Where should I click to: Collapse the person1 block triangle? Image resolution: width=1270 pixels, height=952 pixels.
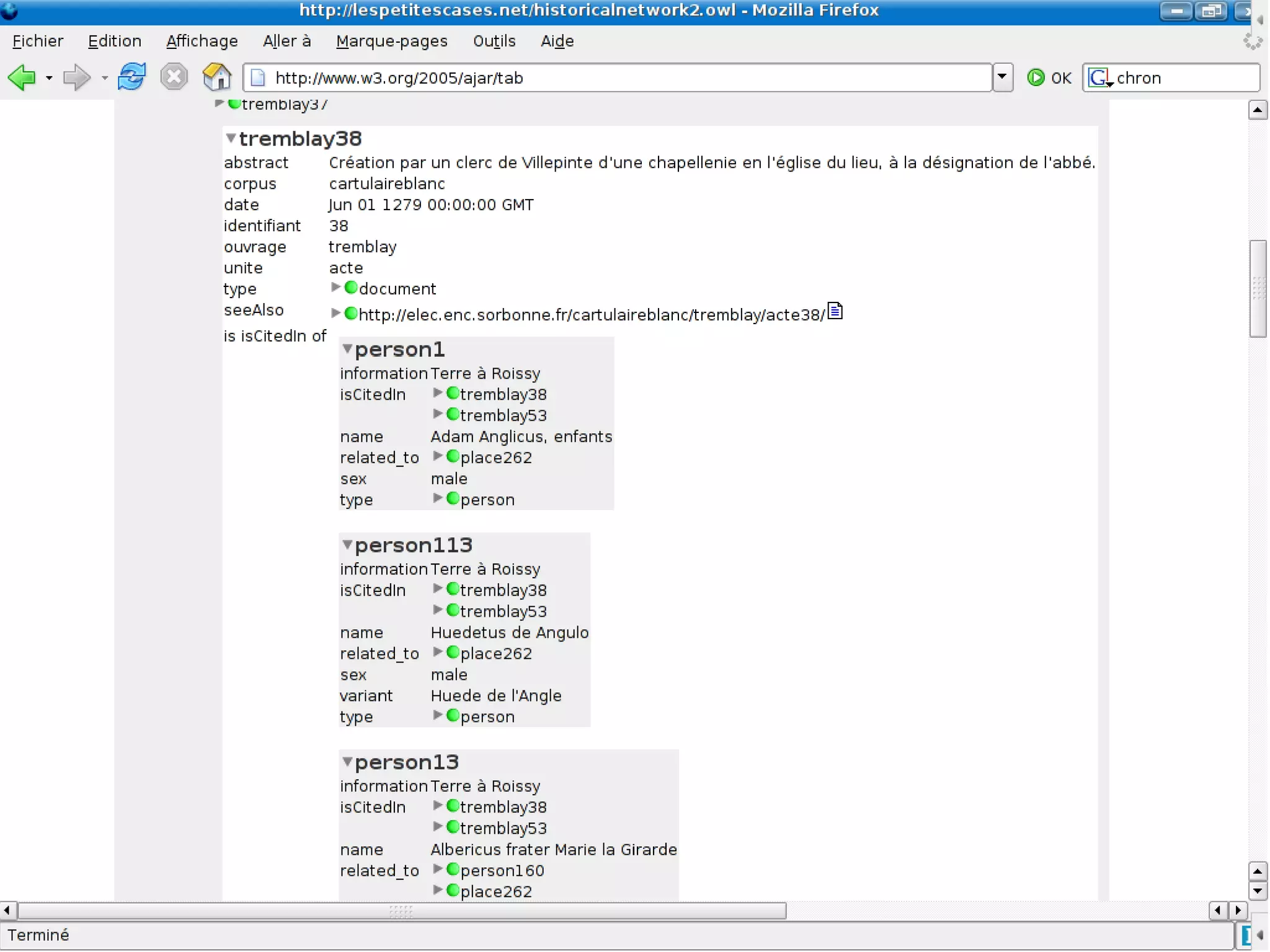347,349
